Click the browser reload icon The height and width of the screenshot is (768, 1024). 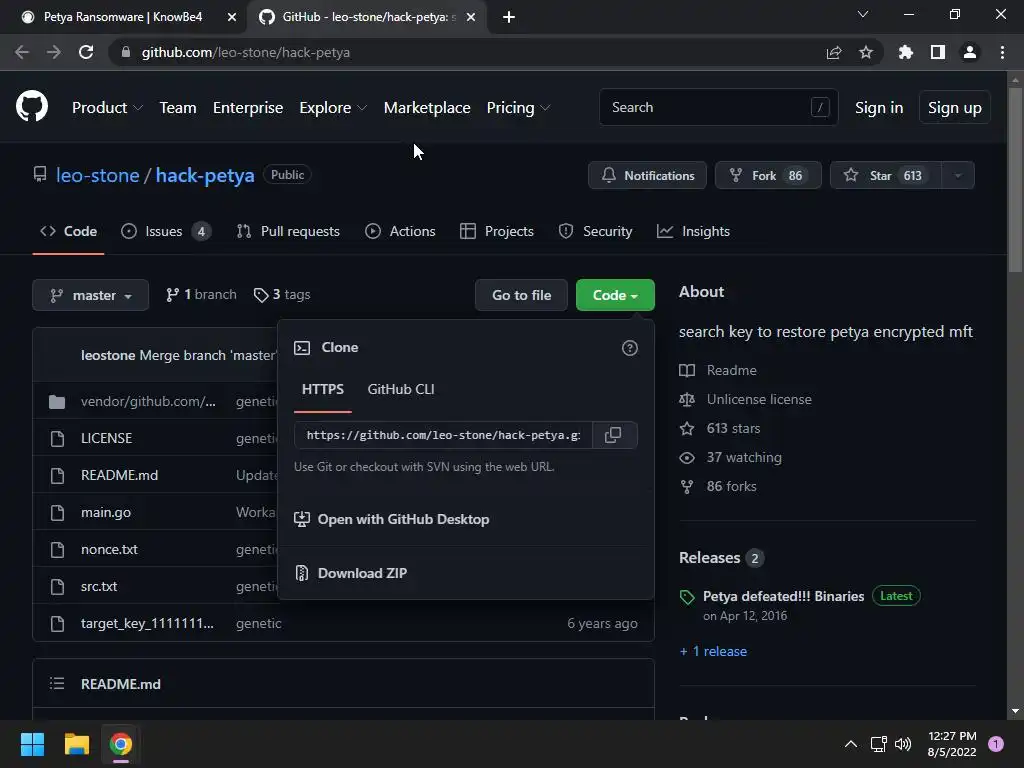point(86,52)
